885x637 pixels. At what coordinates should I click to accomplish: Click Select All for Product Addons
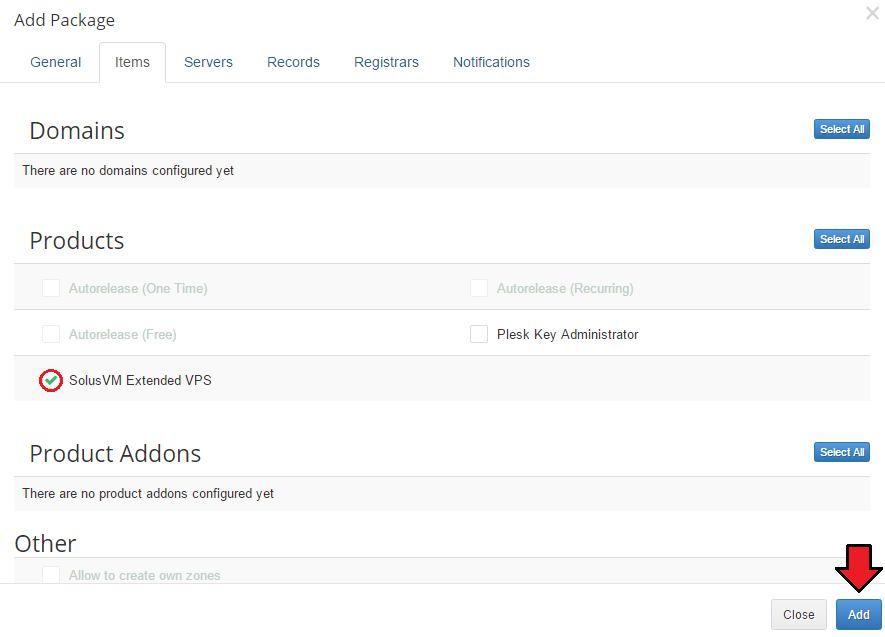point(842,452)
